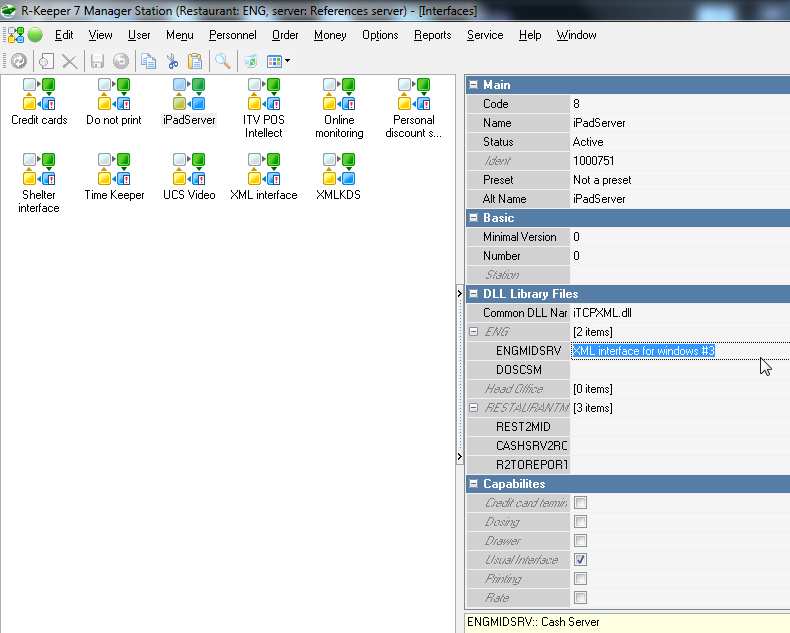This screenshot has height=633, width=790.
Task: Open the Reports menu
Action: click(x=432, y=35)
